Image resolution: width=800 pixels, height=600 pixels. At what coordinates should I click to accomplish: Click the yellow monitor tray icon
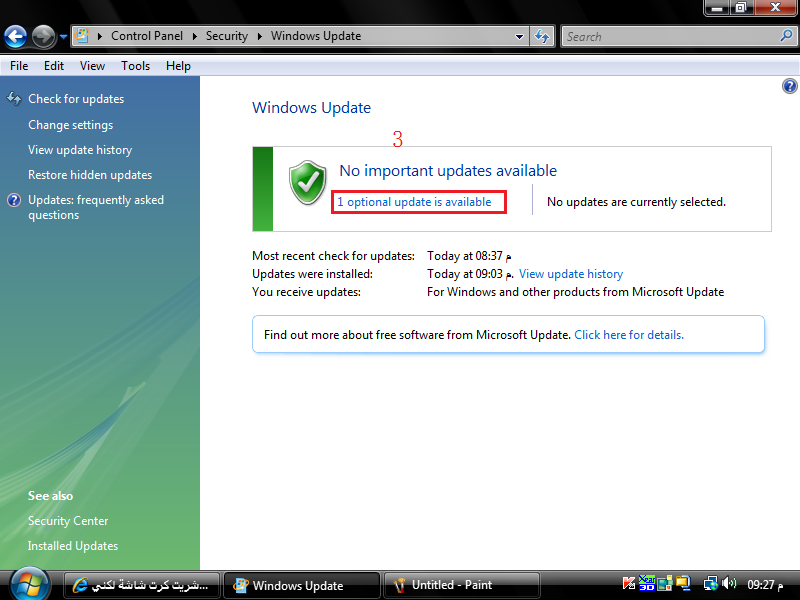pyautogui.click(x=683, y=583)
